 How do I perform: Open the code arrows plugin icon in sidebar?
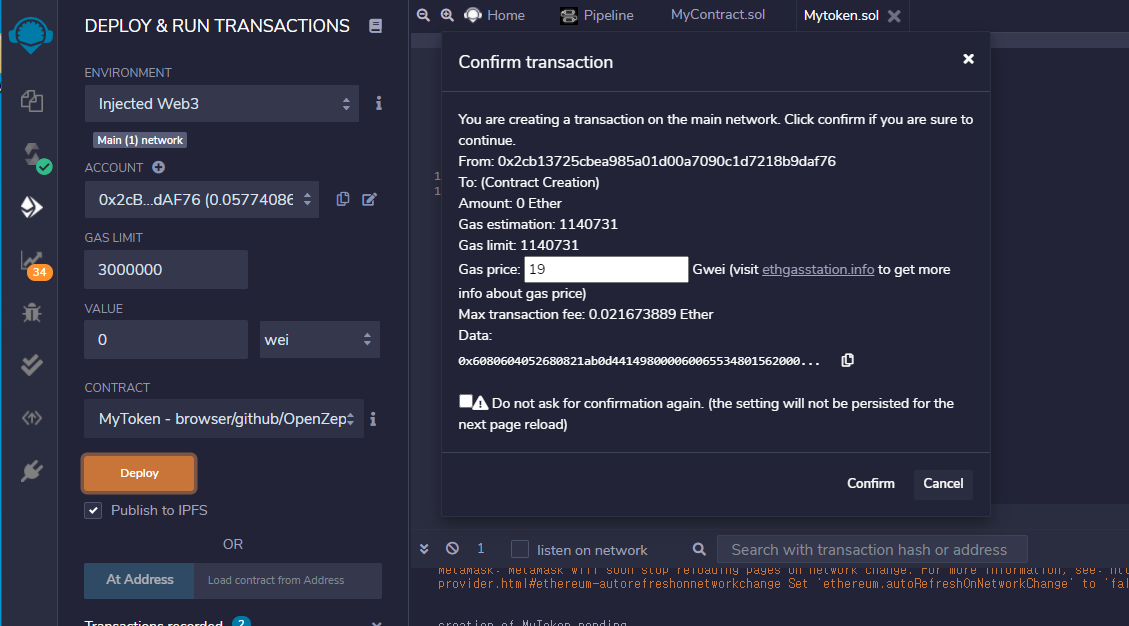pos(32,418)
